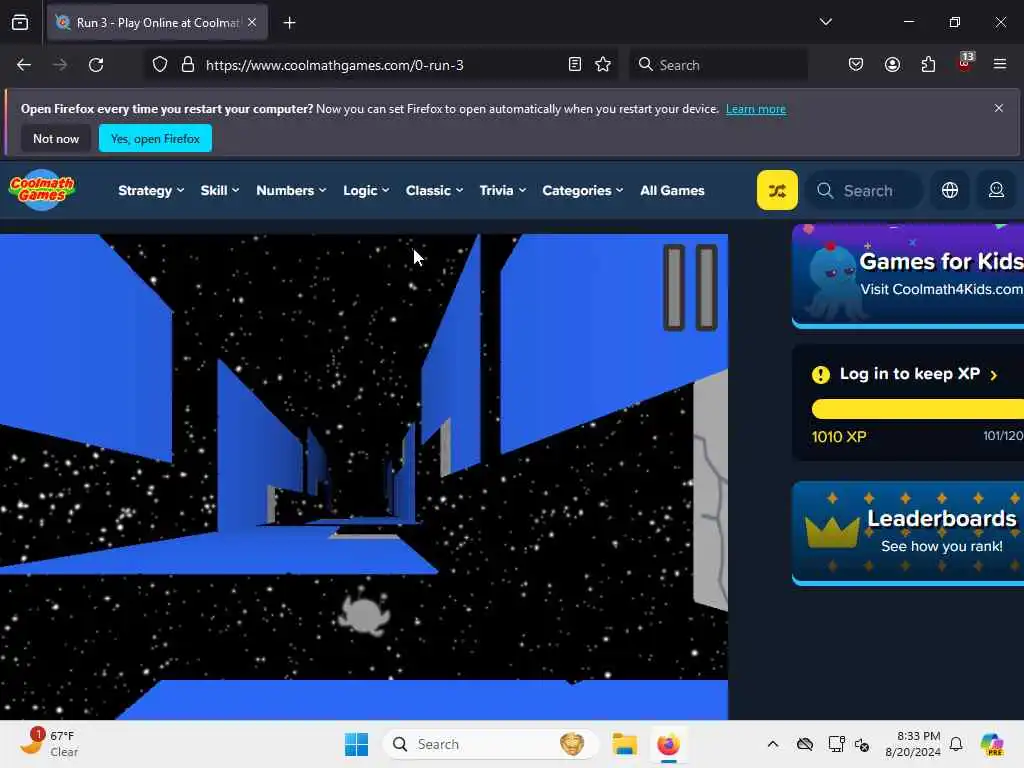Image resolution: width=1024 pixels, height=768 pixels.
Task: Go back to the previous page
Action: click(x=24, y=65)
